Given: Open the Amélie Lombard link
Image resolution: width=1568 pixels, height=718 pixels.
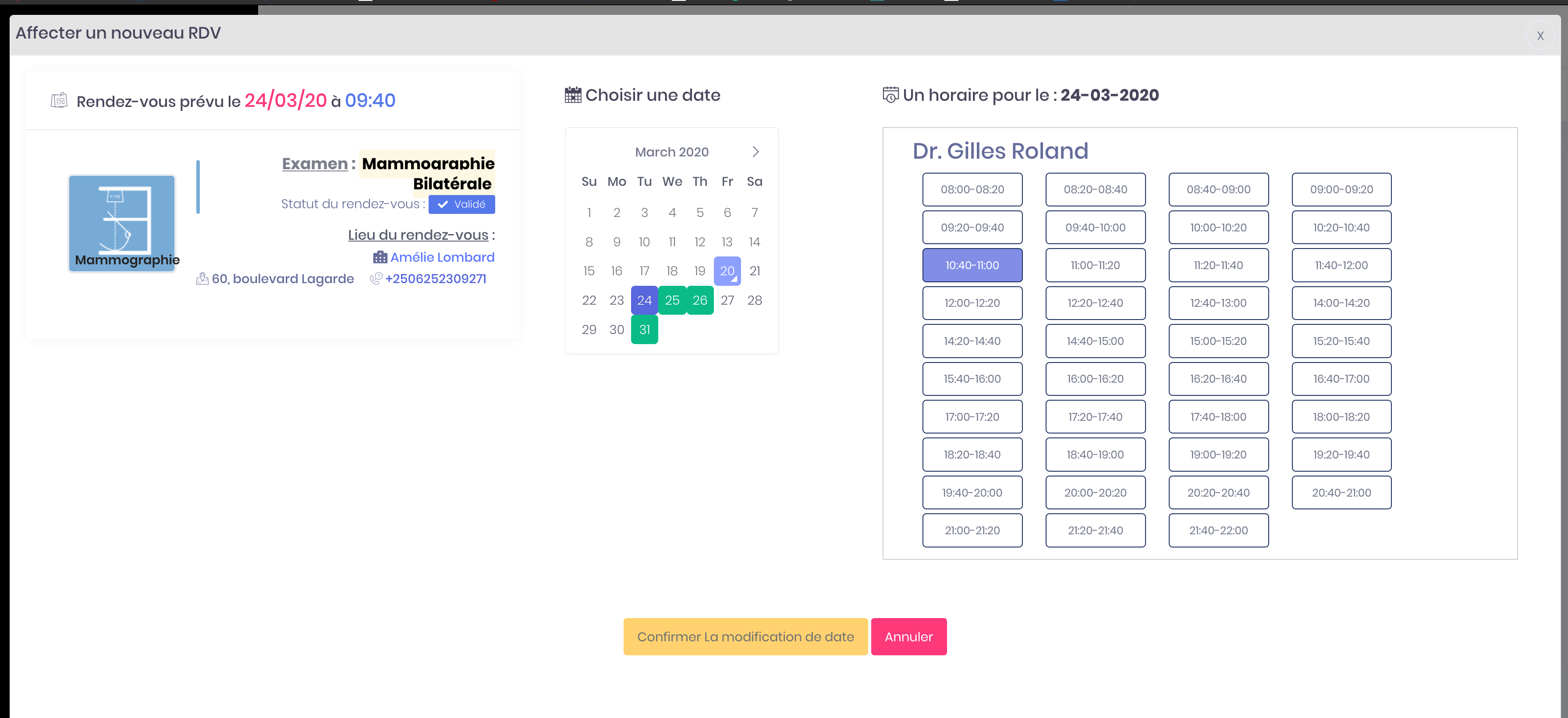Looking at the screenshot, I should tap(442, 257).
